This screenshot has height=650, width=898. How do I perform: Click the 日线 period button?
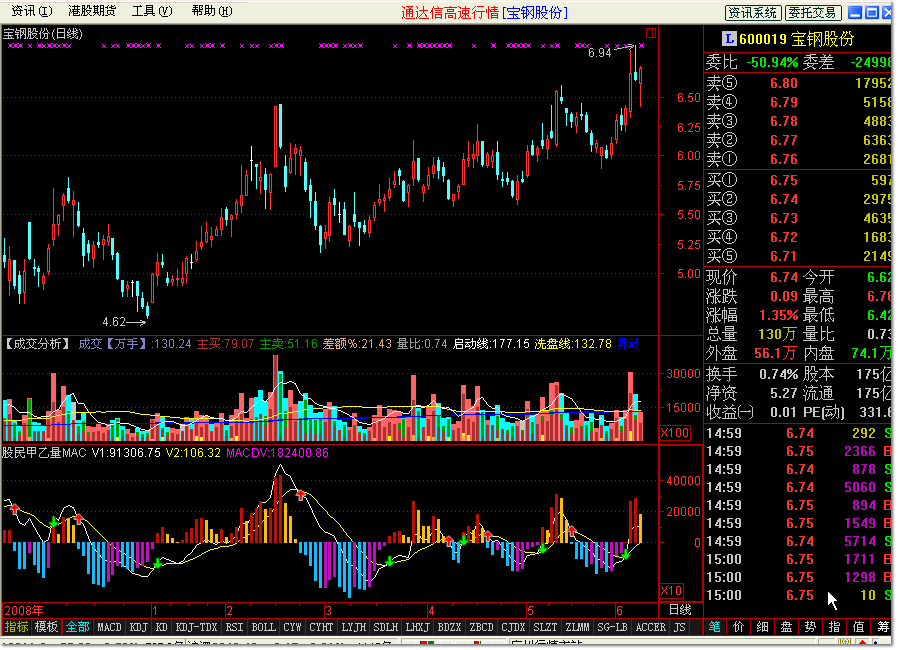(x=680, y=610)
